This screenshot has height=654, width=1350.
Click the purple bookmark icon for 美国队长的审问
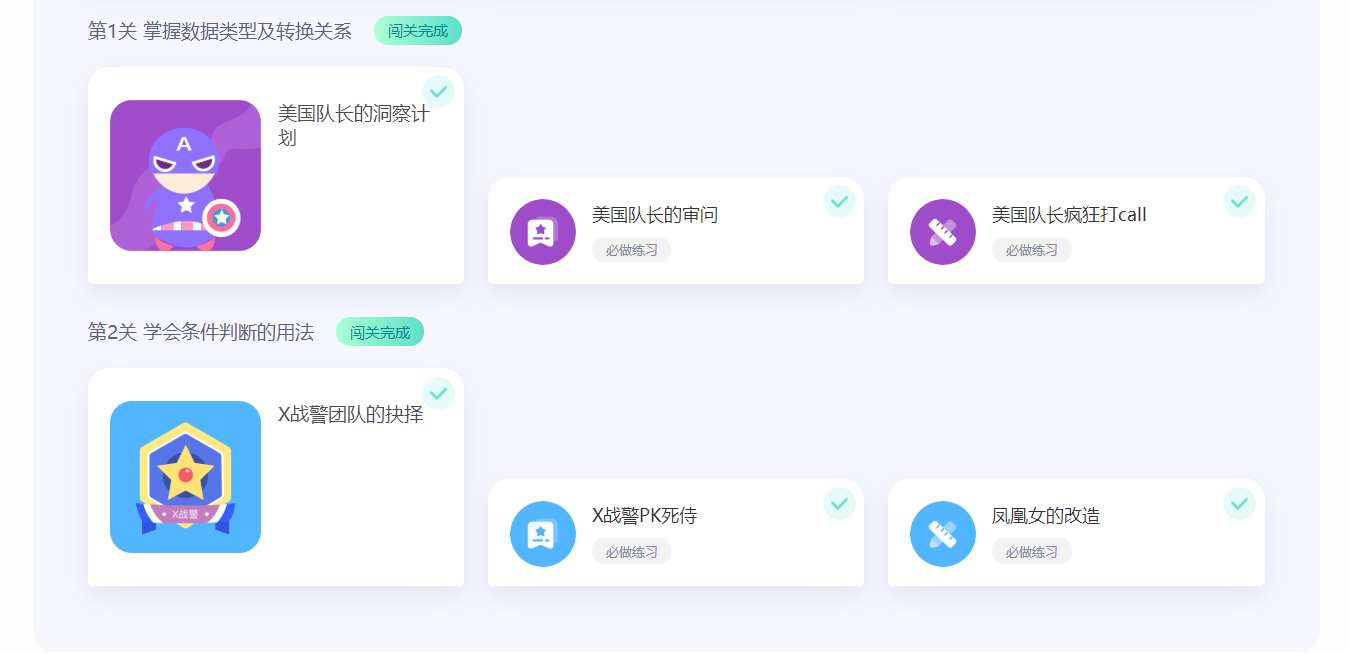tap(543, 232)
